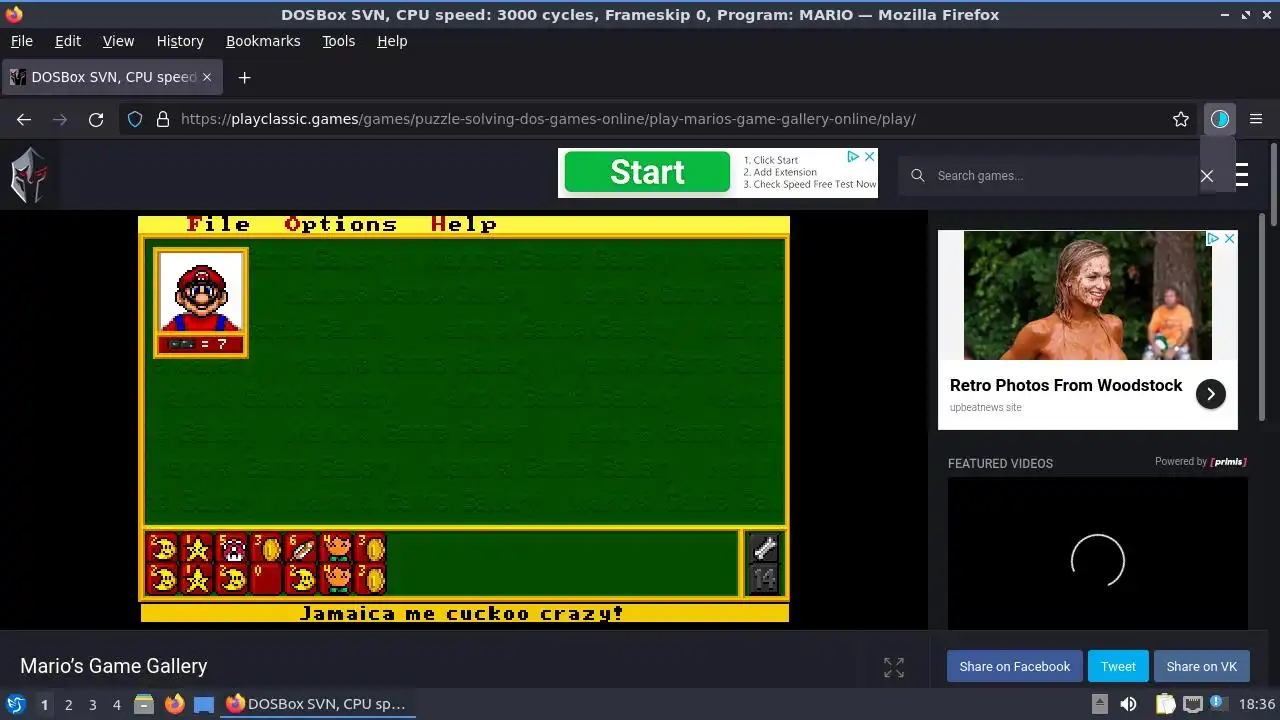Image resolution: width=1280 pixels, height=720 pixels.
Task: Play the 5 mushroom card
Action: click(x=232, y=548)
